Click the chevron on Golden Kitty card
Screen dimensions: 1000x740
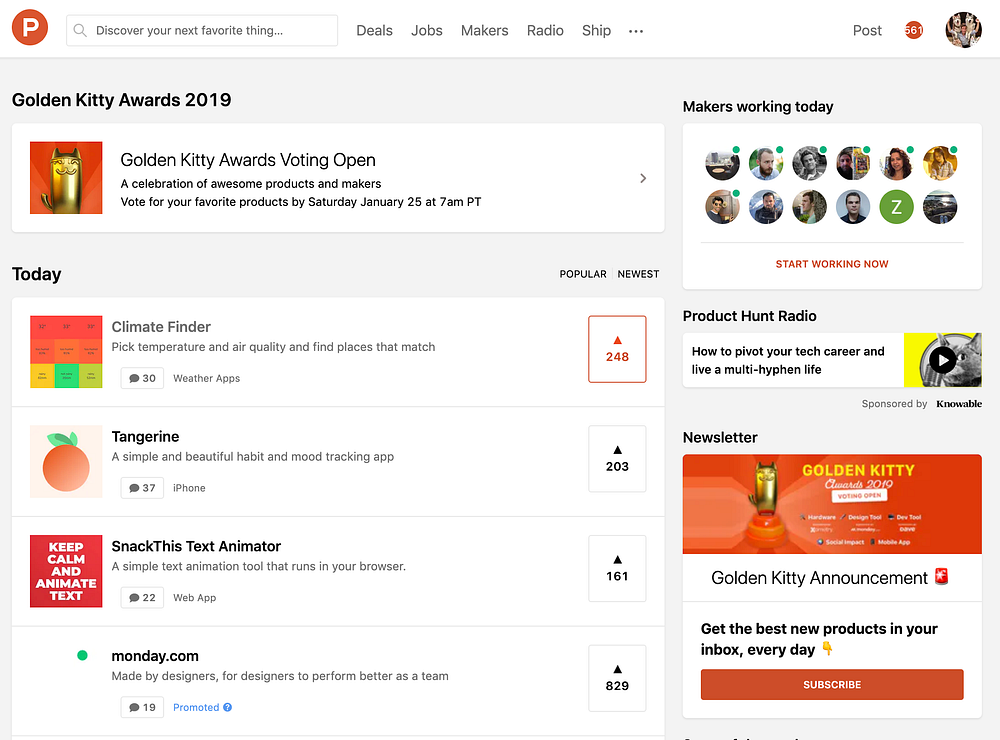643,178
